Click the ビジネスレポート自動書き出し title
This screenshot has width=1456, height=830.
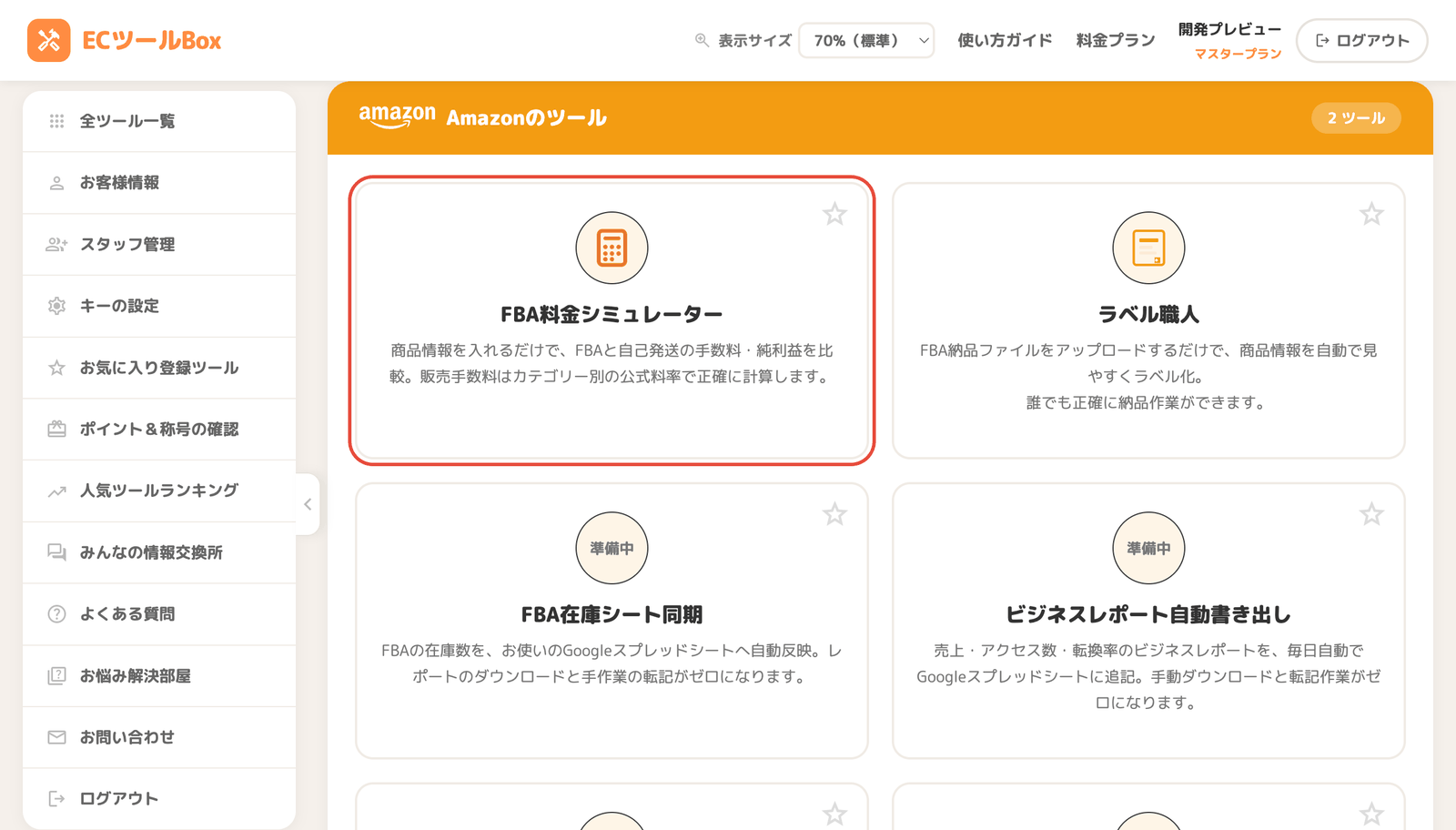click(x=1148, y=614)
